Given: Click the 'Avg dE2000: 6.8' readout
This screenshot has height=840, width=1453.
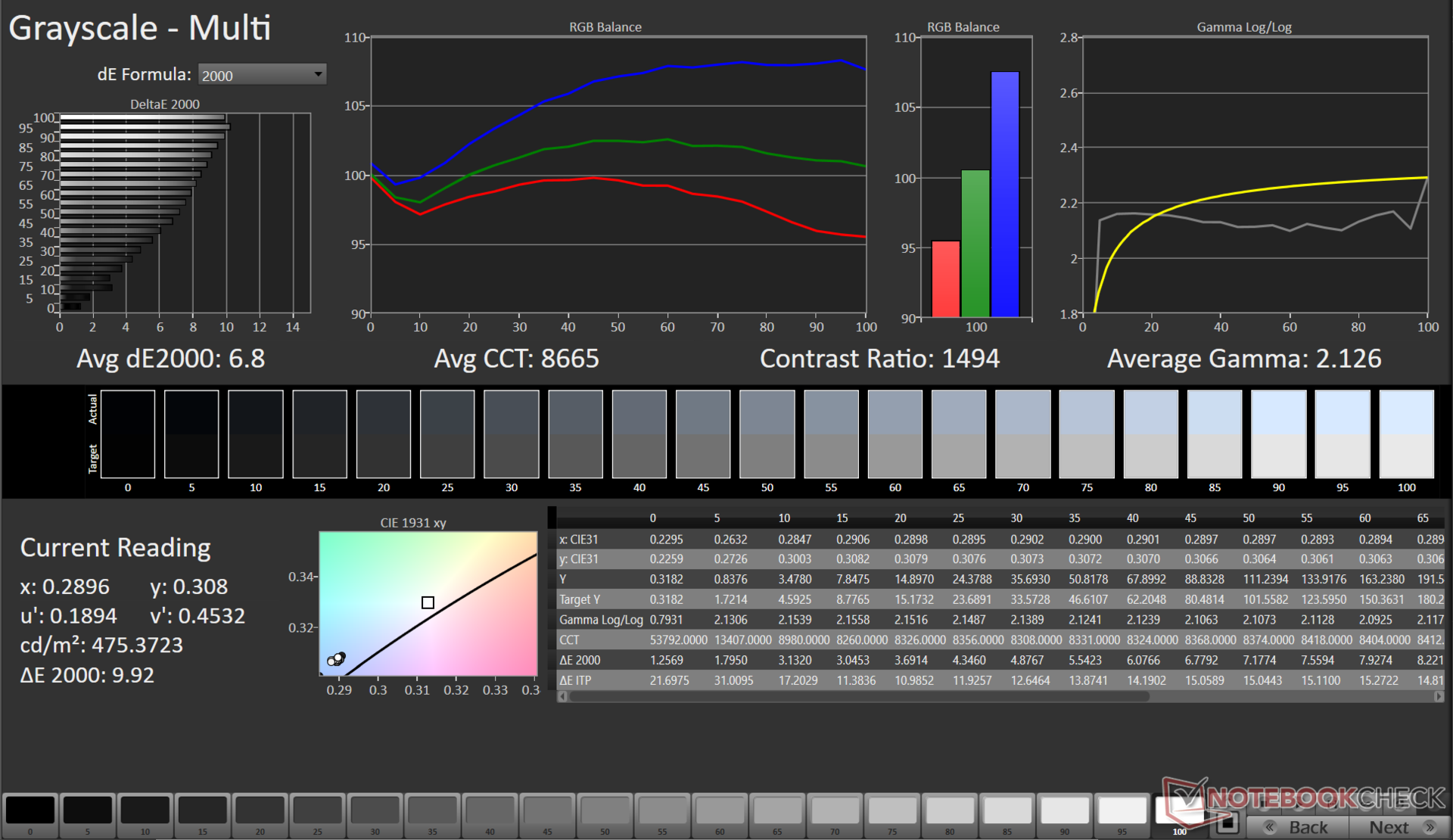Looking at the screenshot, I should coord(171,358).
